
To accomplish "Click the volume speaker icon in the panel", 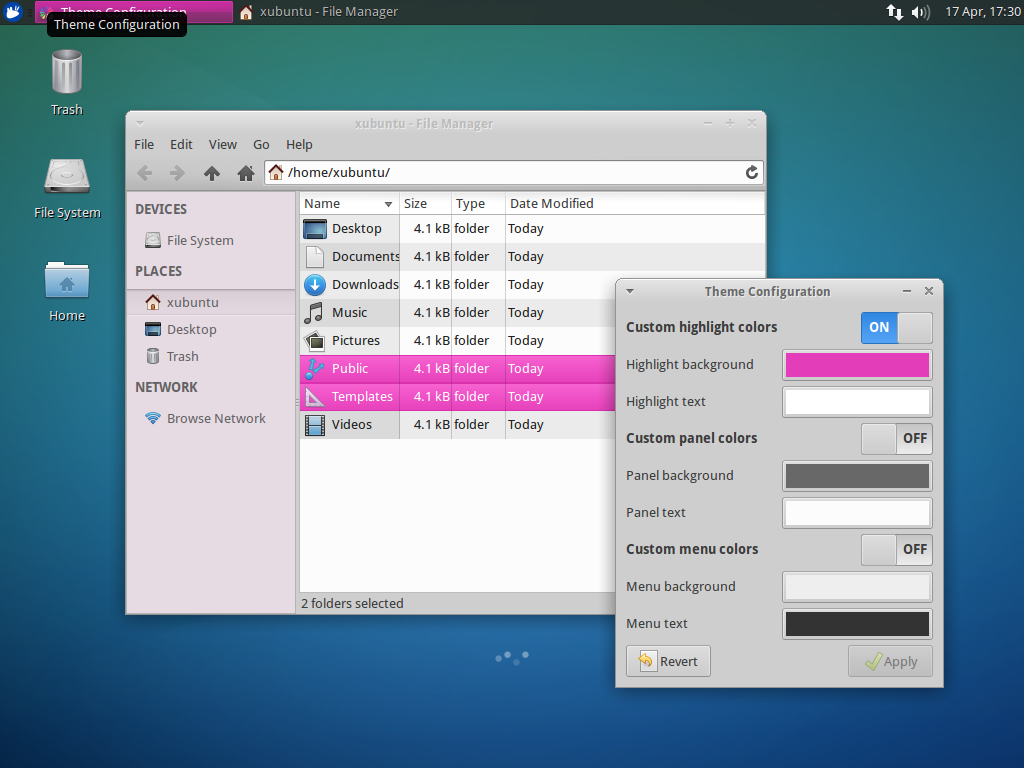I will tap(921, 12).
